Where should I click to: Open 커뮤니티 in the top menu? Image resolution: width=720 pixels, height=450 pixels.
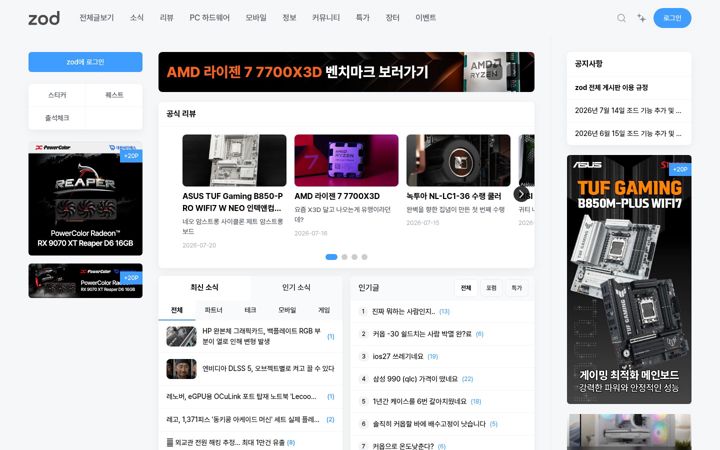tap(326, 18)
